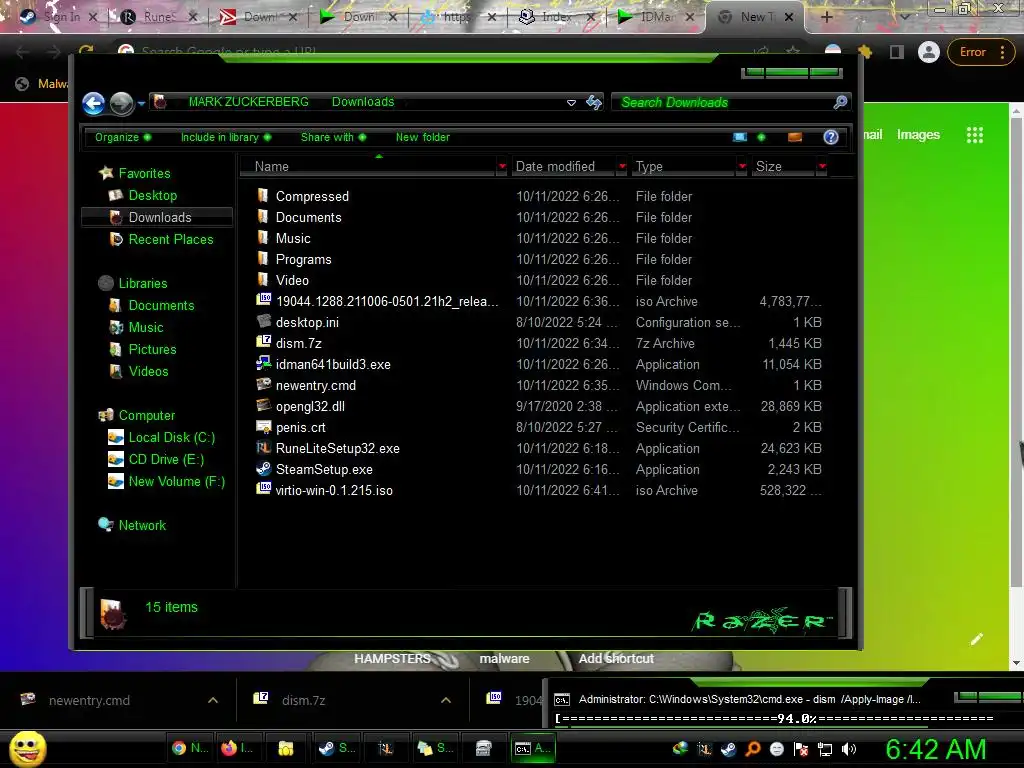Select Desktop in Favorites sidebar
The image size is (1024, 768).
pyautogui.click(x=152, y=195)
